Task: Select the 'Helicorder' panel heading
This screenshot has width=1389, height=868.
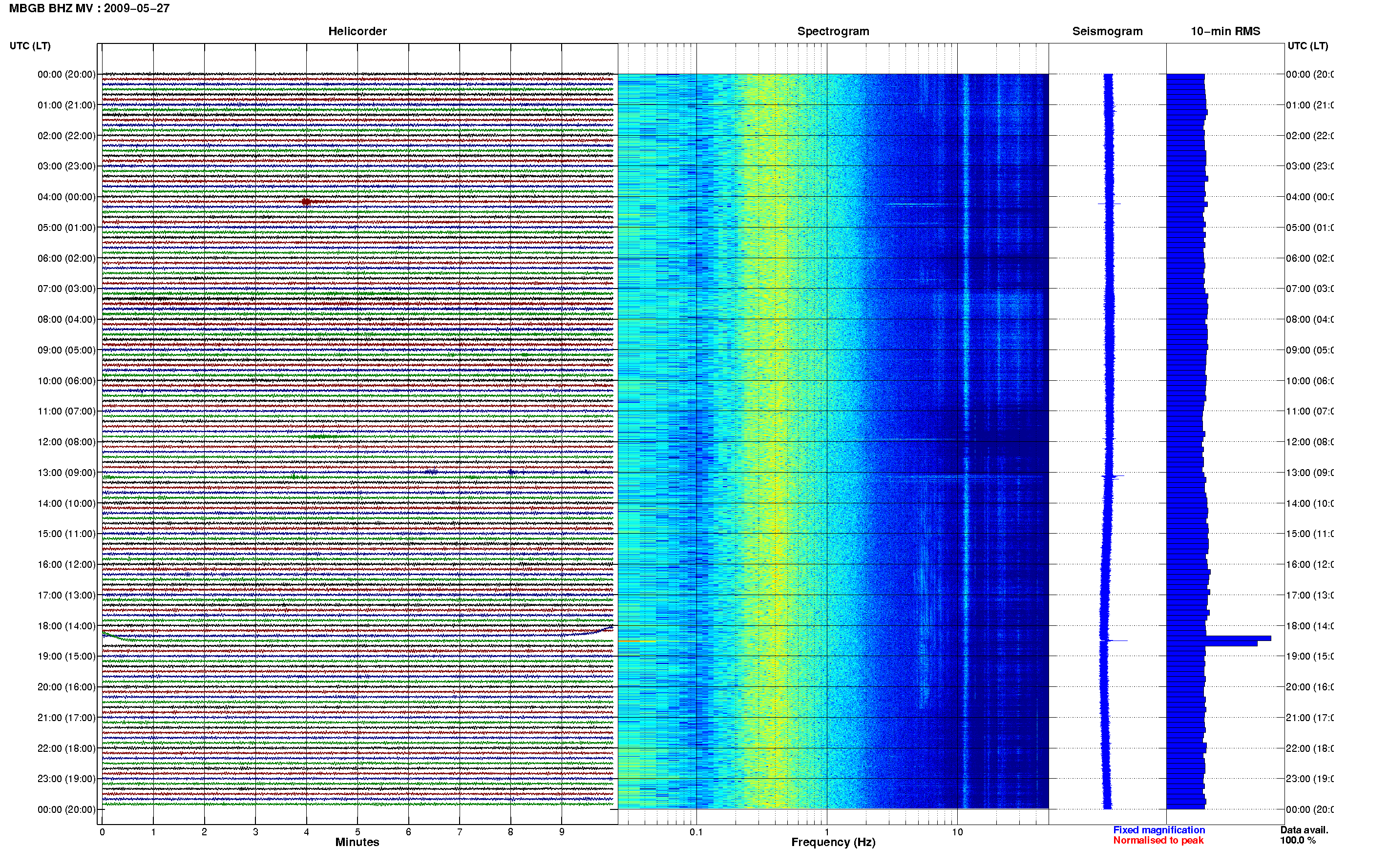Action: 357,31
